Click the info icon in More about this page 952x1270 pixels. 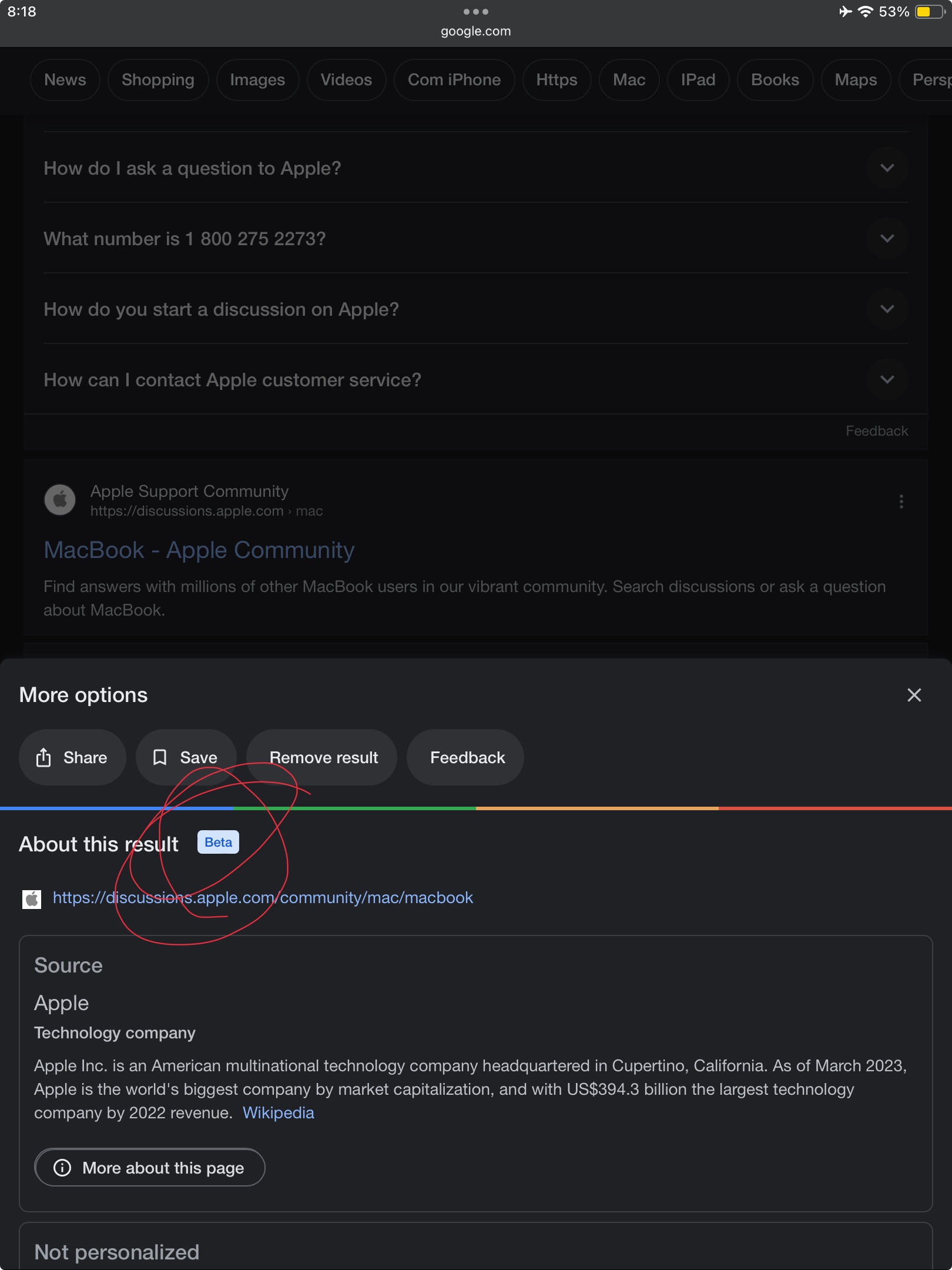click(x=63, y=1168)
